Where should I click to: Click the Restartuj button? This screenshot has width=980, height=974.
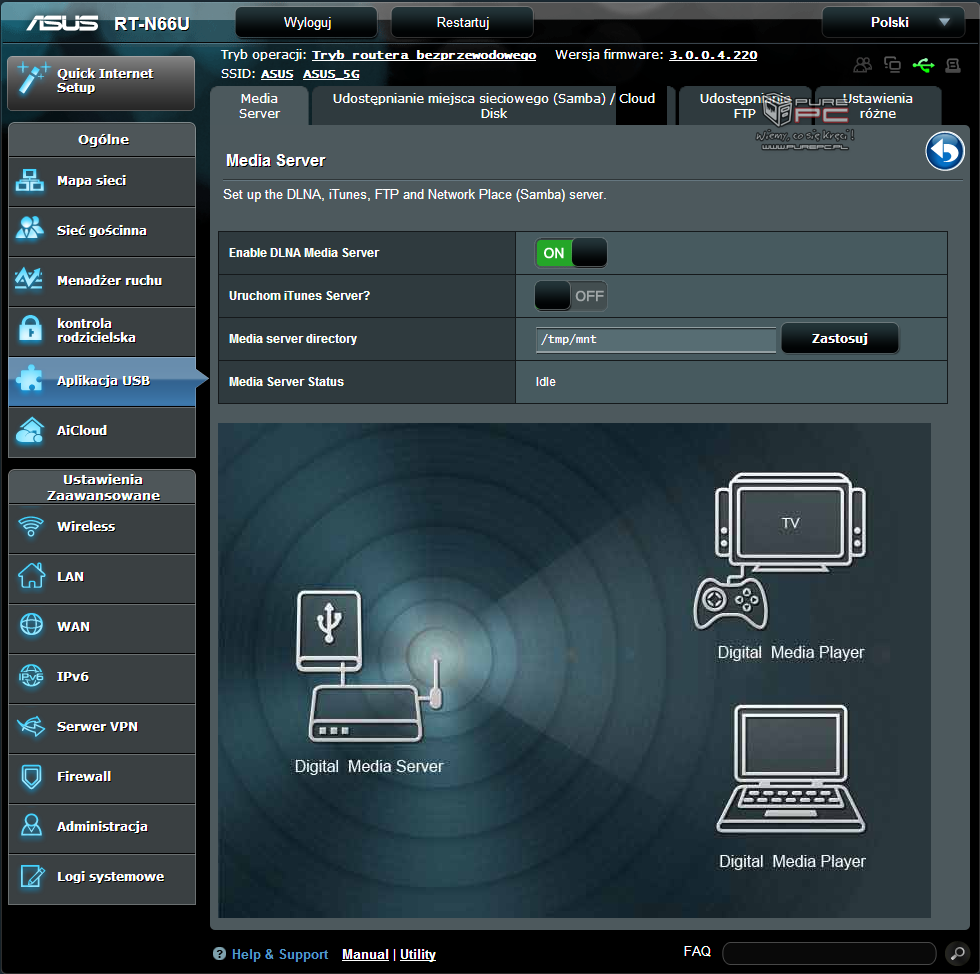[x=462, y=23]
